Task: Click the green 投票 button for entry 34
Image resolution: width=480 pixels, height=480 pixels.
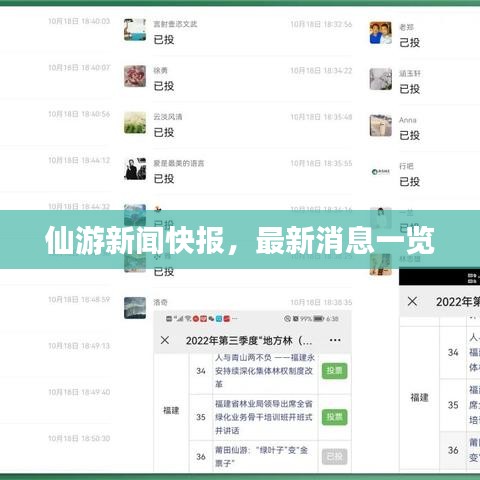Action: click(x=334, y=371)
